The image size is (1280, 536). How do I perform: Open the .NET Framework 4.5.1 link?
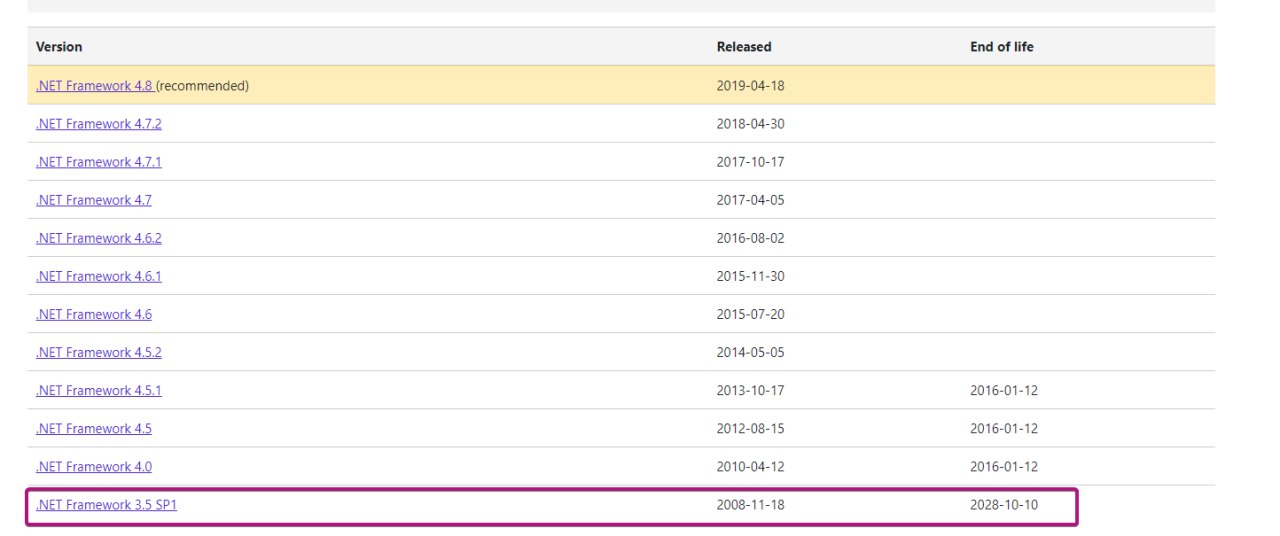point(99,390)
